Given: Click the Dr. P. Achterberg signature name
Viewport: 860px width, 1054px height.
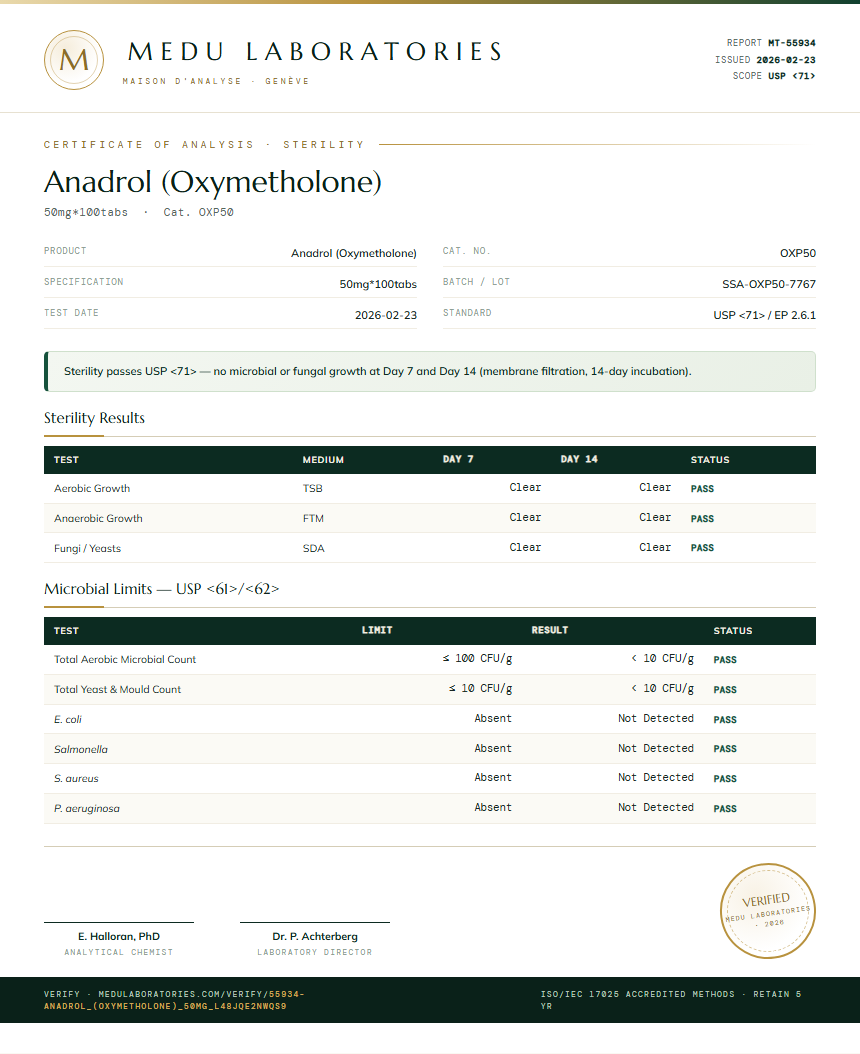Looking at the screenshot, I should [x=315, y=936].
